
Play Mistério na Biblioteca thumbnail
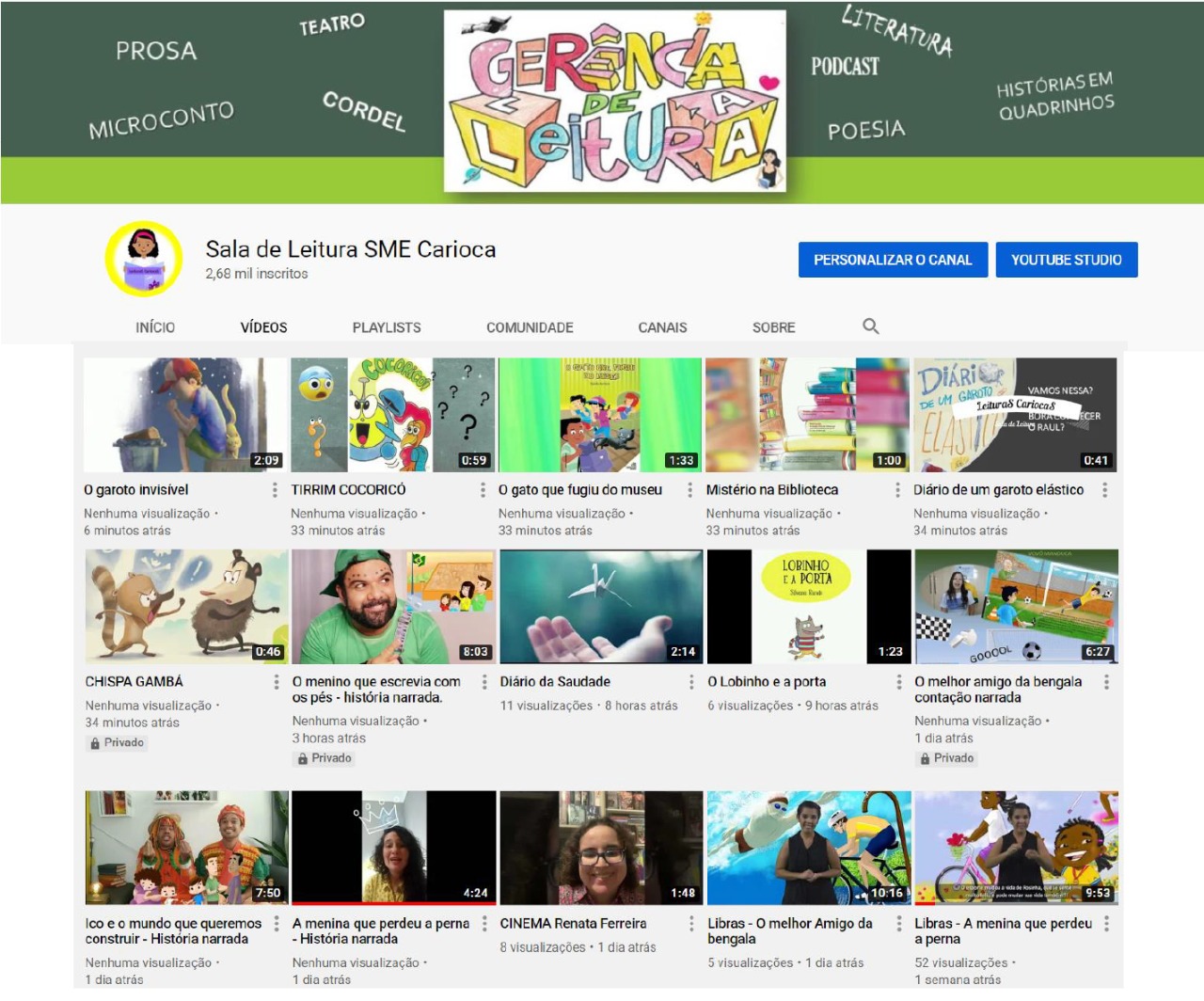point(808,415)
